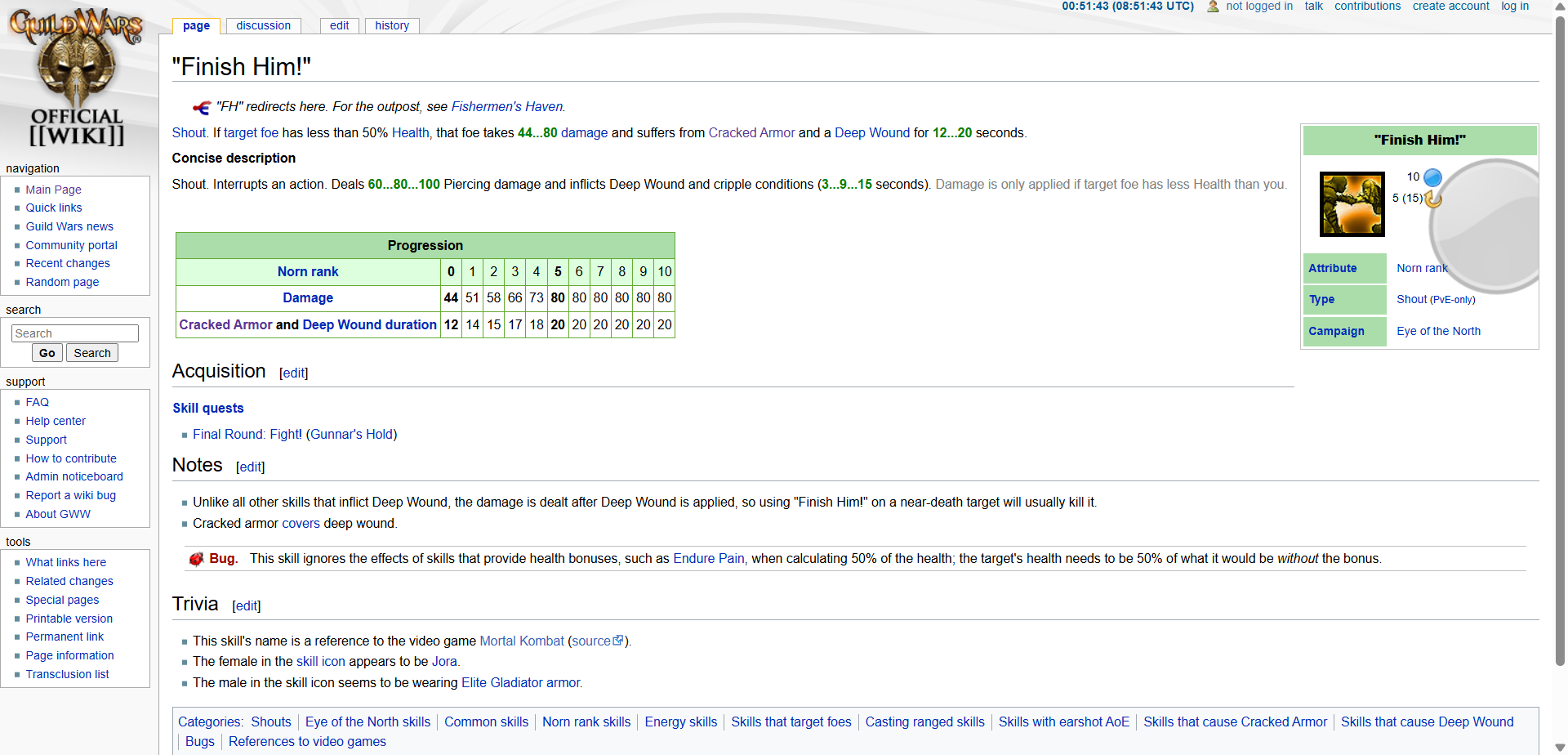Screen dimensions: 1568x755
Task: Open contributions in the top bar
Action: coord(1367,7)
